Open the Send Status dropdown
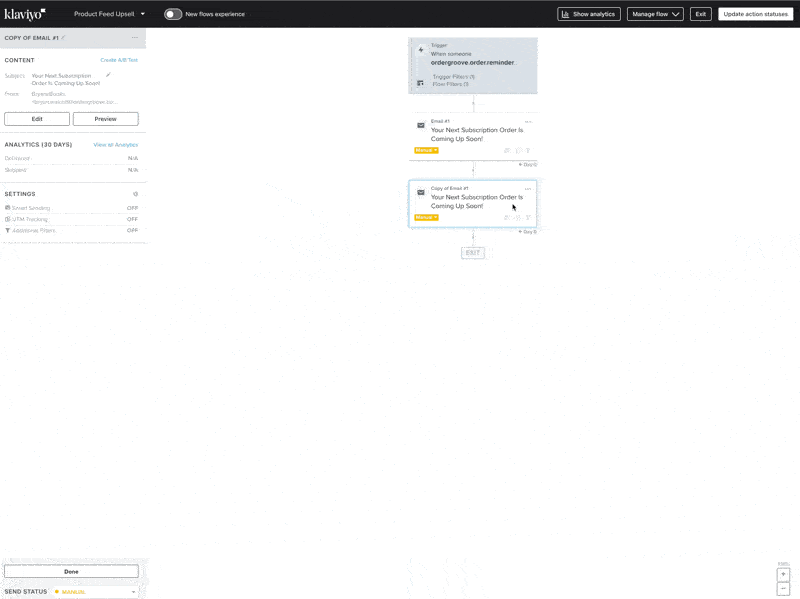Screen dimensions: 800x599 [x=95, y=592]
